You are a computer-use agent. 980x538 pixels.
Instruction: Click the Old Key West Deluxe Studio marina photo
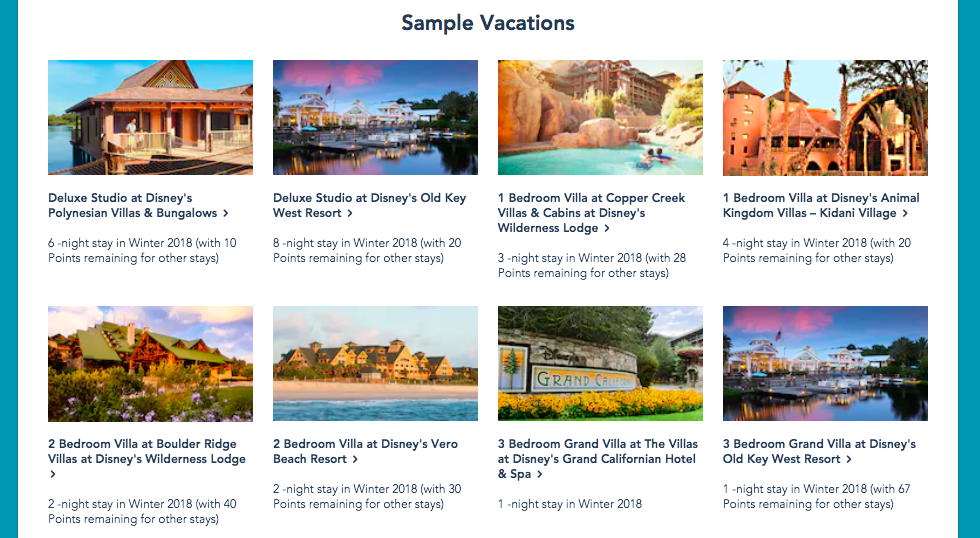[x=376, y=117]
